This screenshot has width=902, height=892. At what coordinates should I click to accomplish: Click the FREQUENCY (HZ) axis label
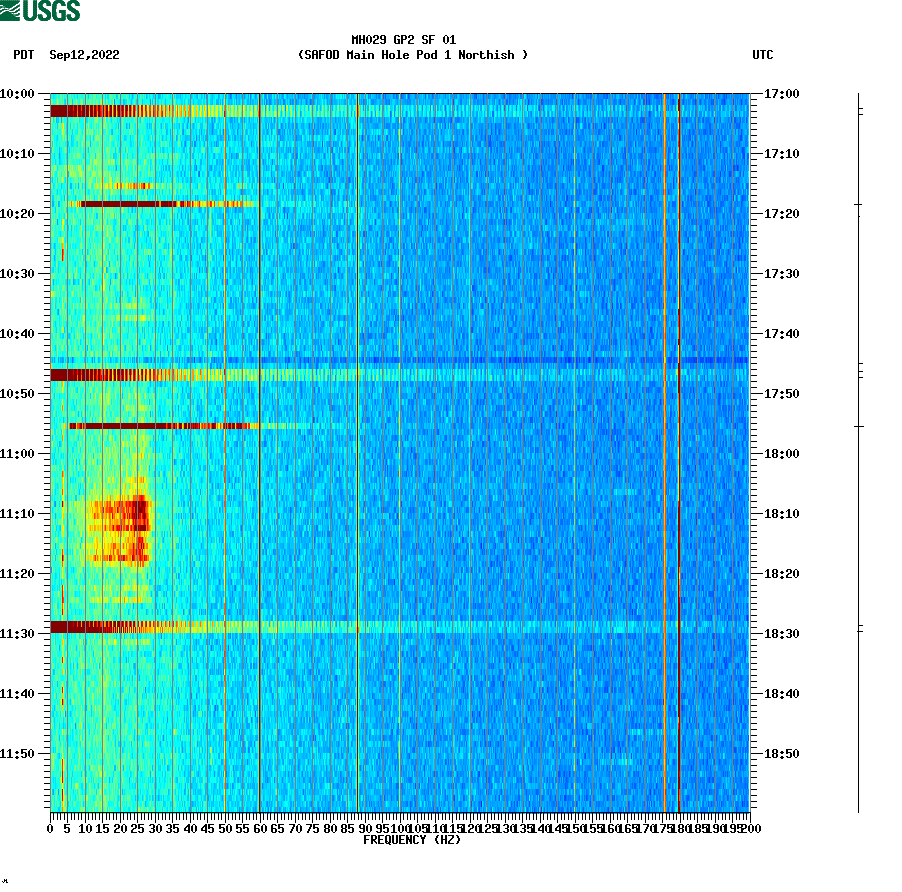point(414,841)
